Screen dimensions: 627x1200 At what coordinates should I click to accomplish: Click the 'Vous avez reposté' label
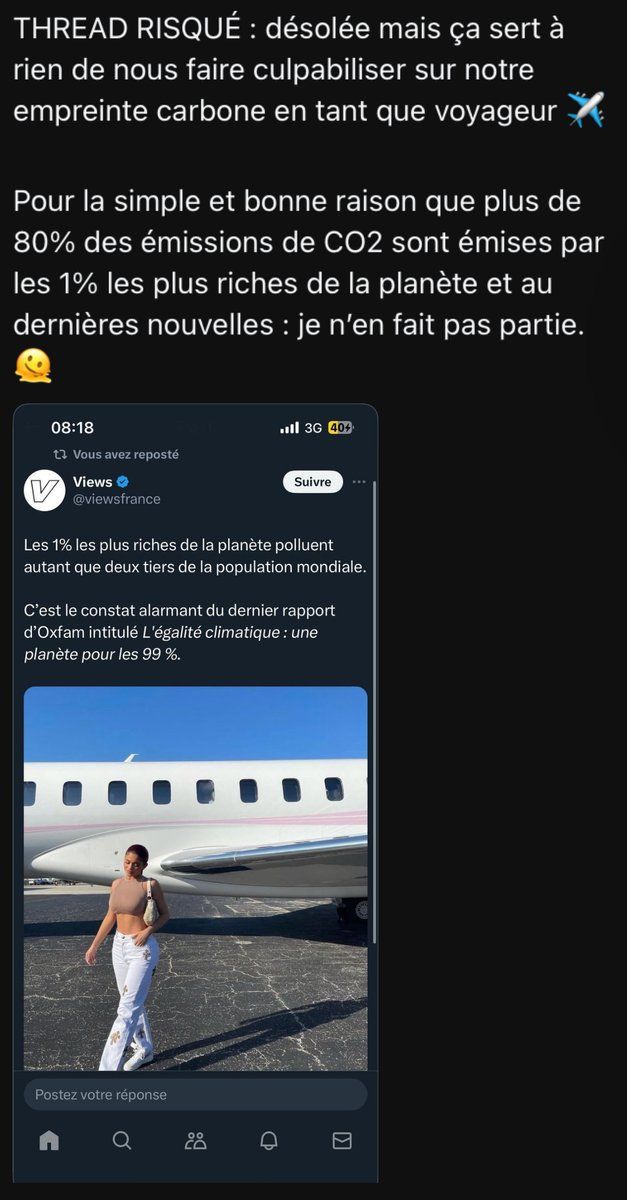pyautogui.click(x=126, y=454)
